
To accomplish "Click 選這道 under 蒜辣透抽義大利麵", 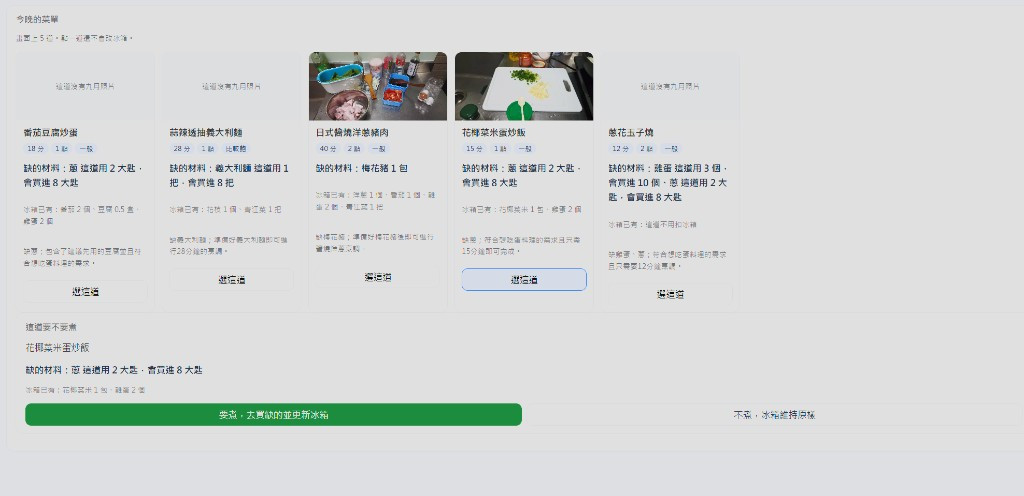I will (x=232, y=279).
